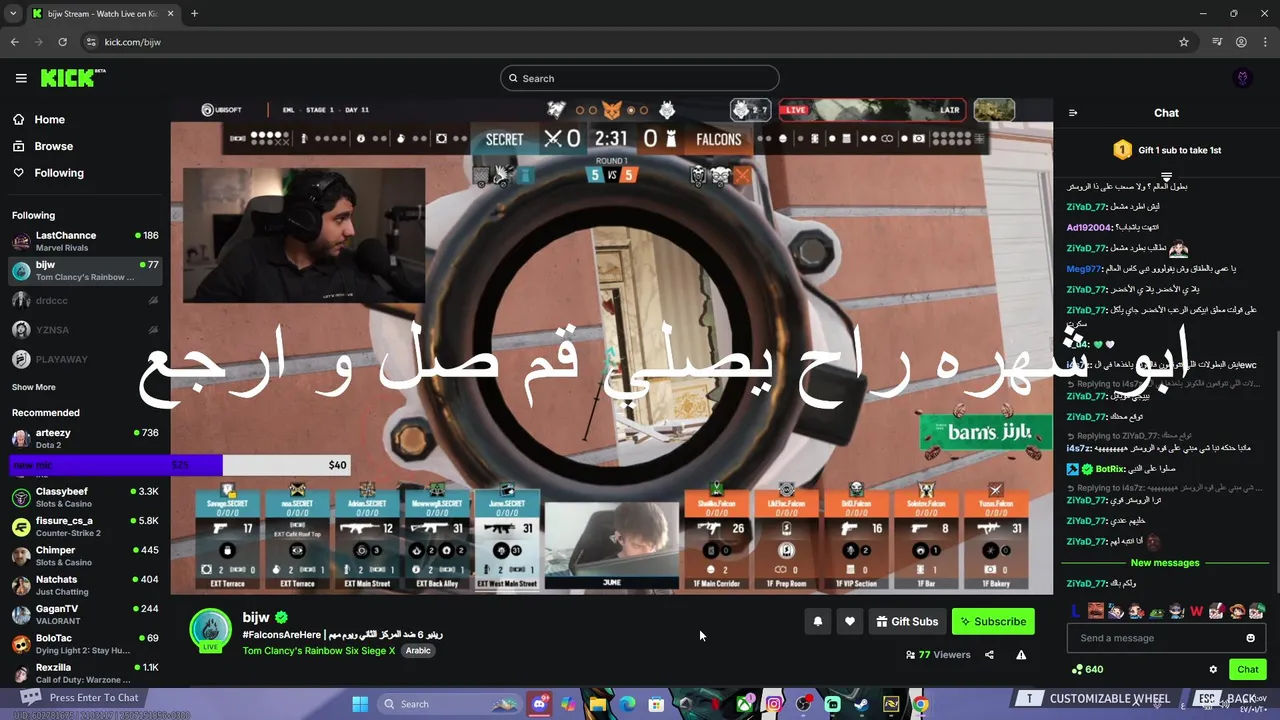Insert the blue L emote
Image resolution: width=1280 pixels, height=720 pixels.
tap(1076, 611)
